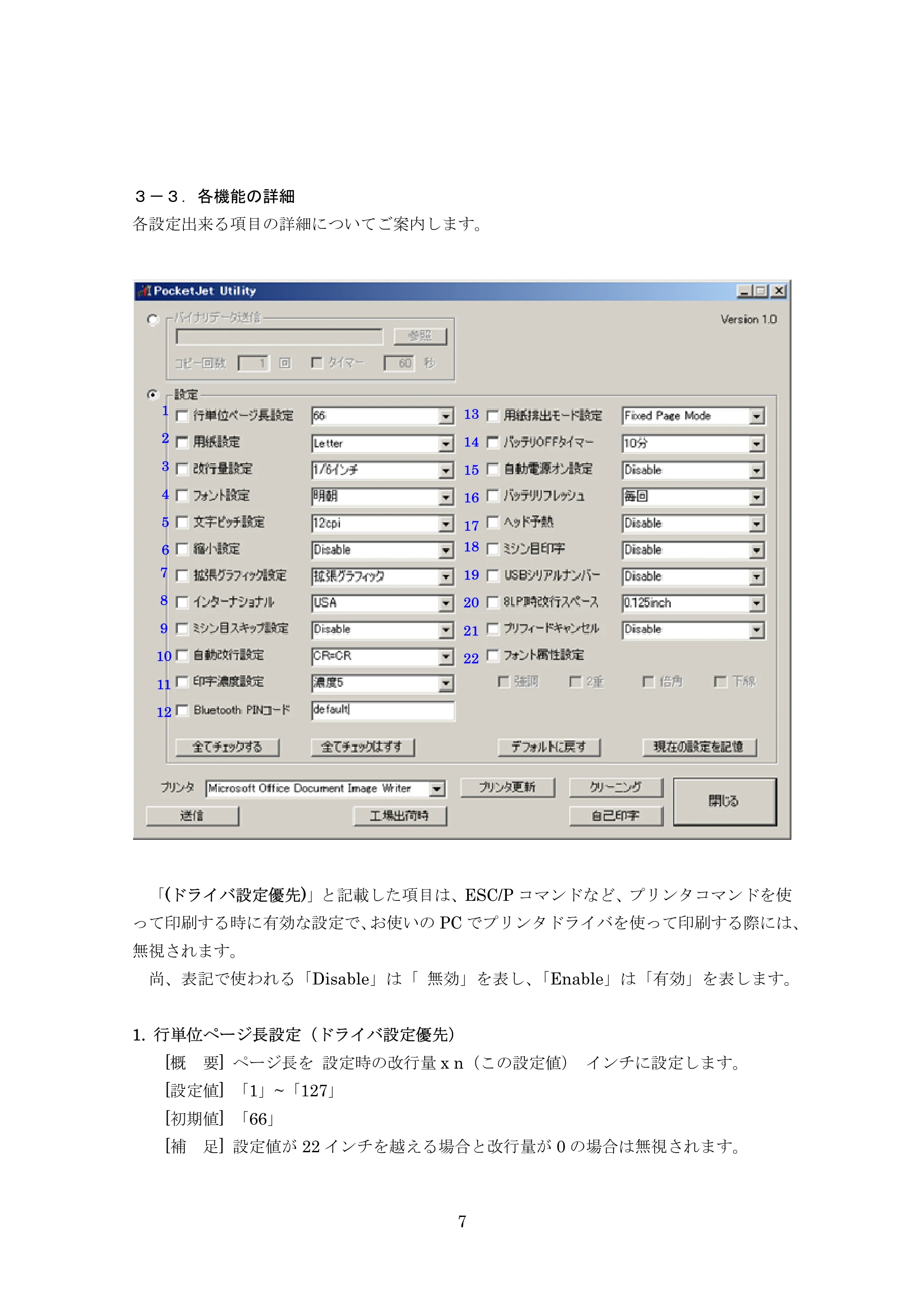Open the プリンタ selection dropdown
The image size is (924, 1308).
326,788
